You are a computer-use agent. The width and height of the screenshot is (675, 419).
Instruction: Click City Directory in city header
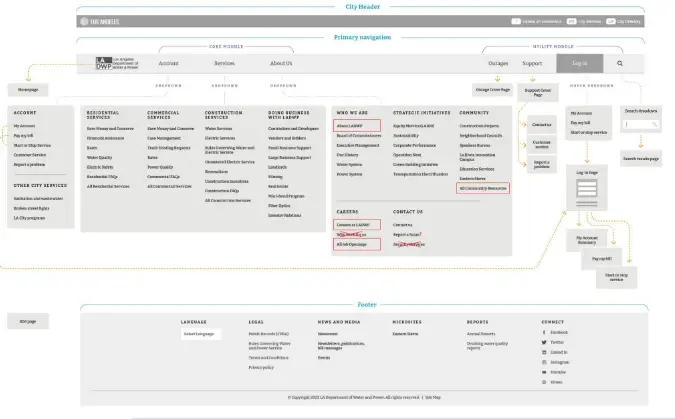tap(623, 21)
